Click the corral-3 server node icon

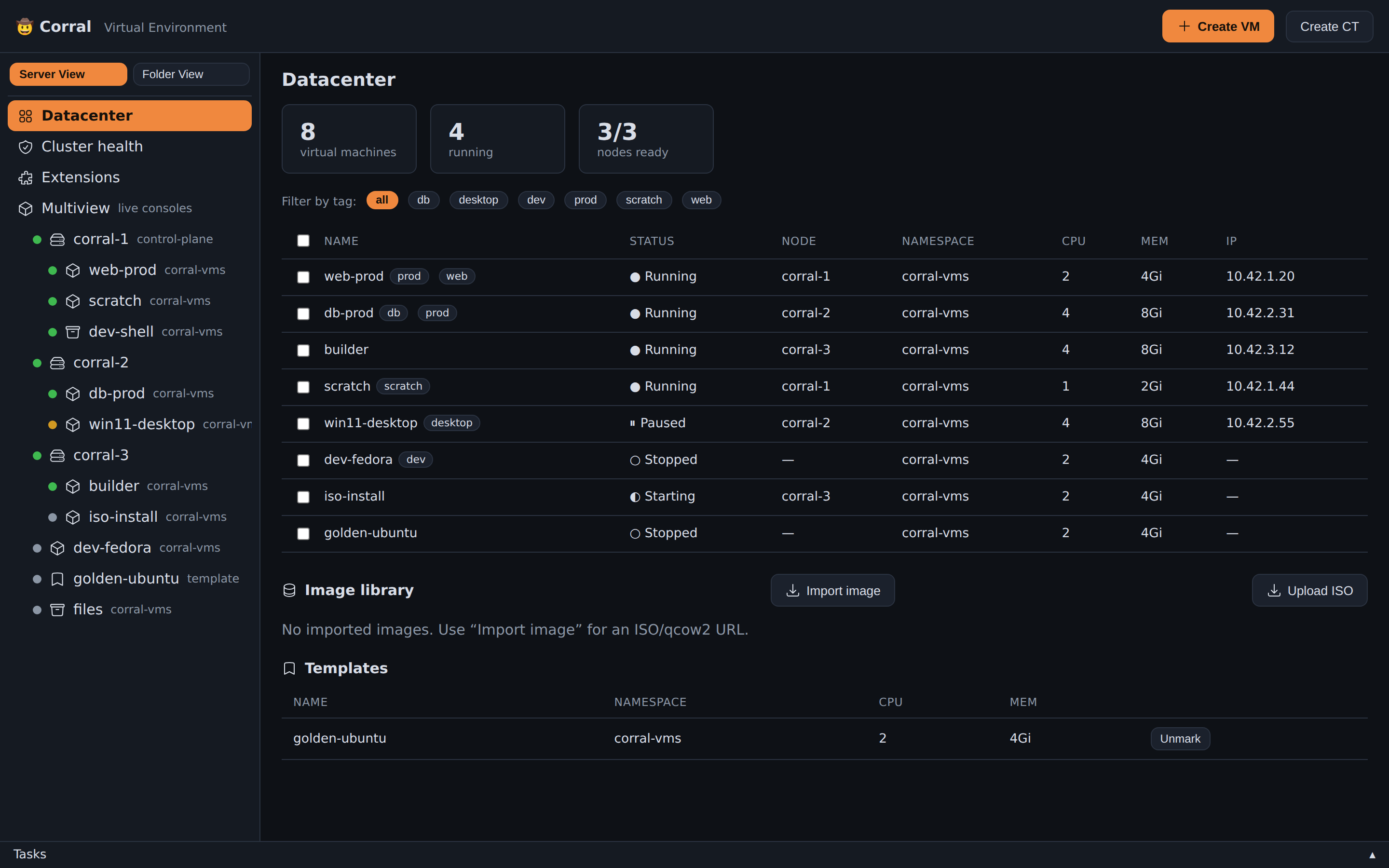pyautogui.click(x=57, y=455)
